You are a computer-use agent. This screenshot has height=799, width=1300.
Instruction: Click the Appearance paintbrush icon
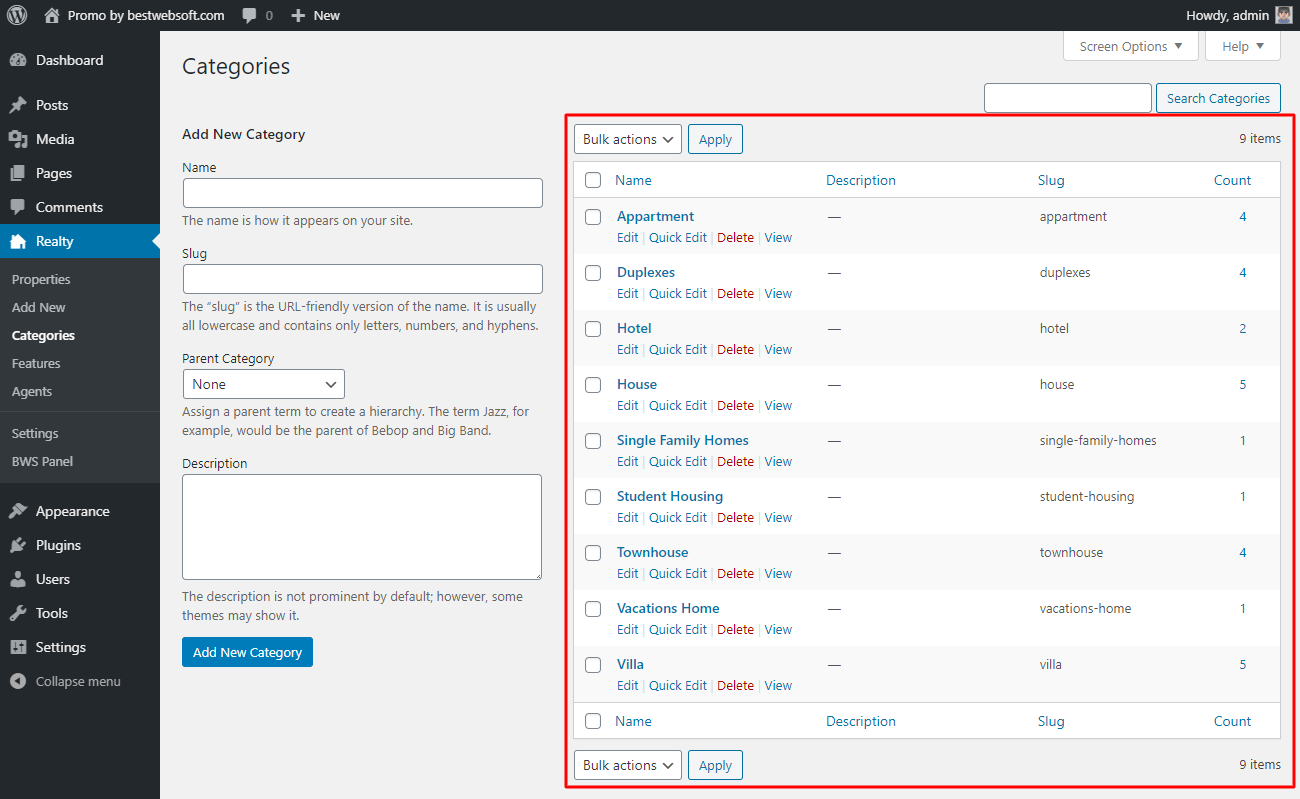tap(18, 511)
